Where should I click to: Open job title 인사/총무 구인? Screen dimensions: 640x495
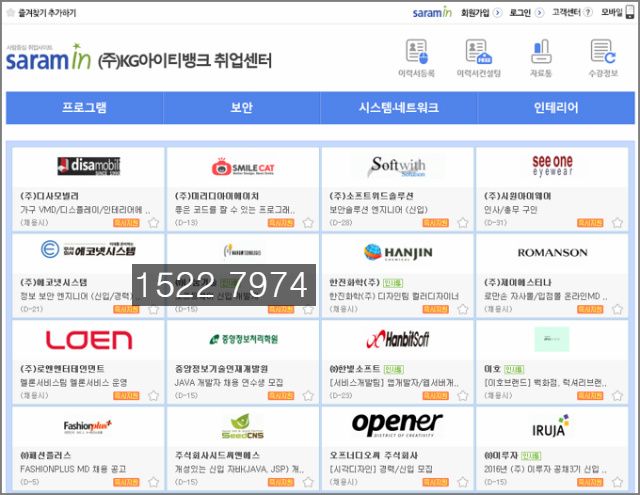click(x=511, y=210)
